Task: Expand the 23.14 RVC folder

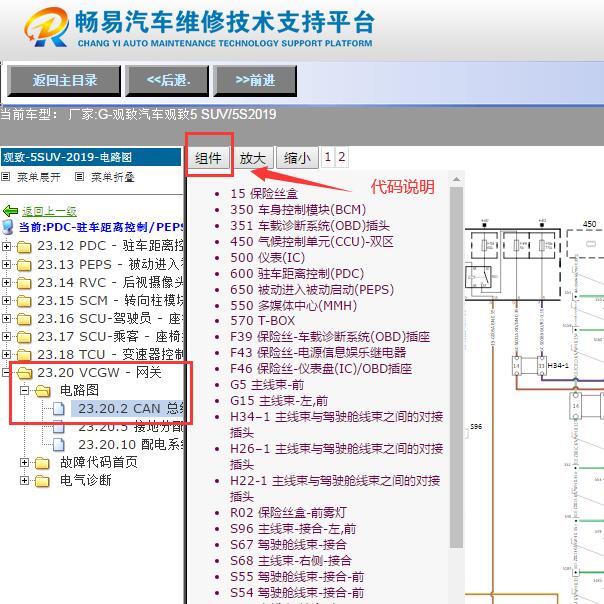Action: (6, 282)
